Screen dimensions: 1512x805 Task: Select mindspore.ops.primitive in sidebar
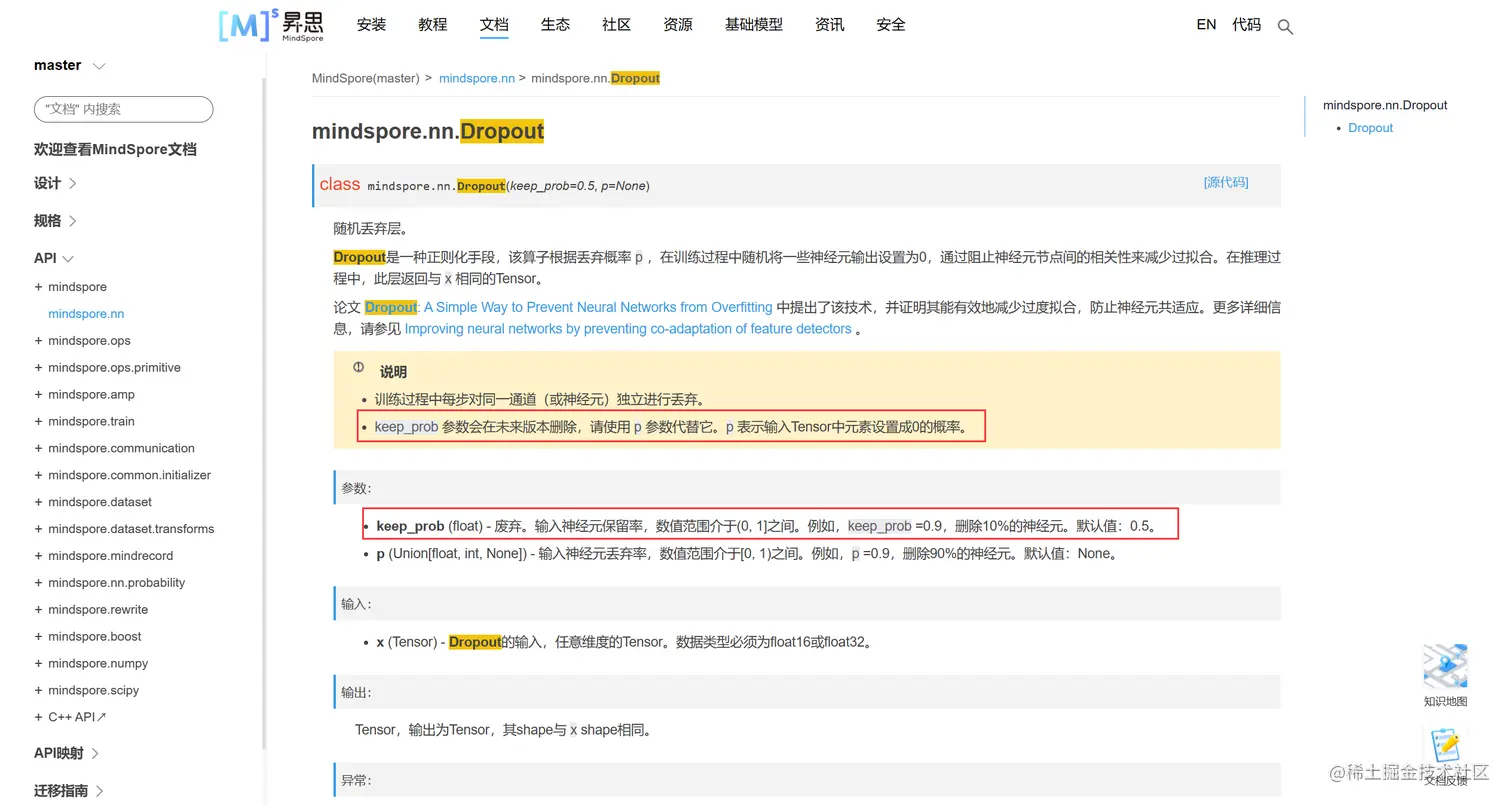[114, 368]
